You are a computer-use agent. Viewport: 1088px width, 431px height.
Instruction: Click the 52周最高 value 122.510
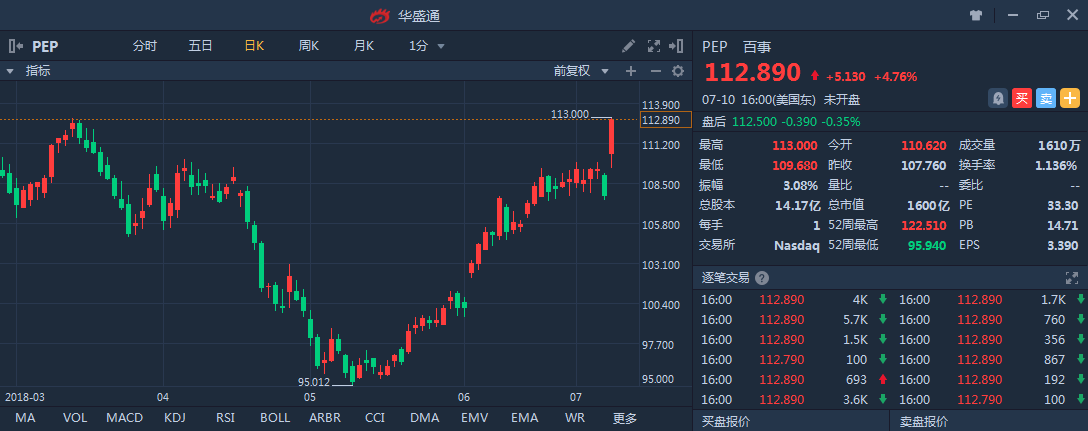924,225
